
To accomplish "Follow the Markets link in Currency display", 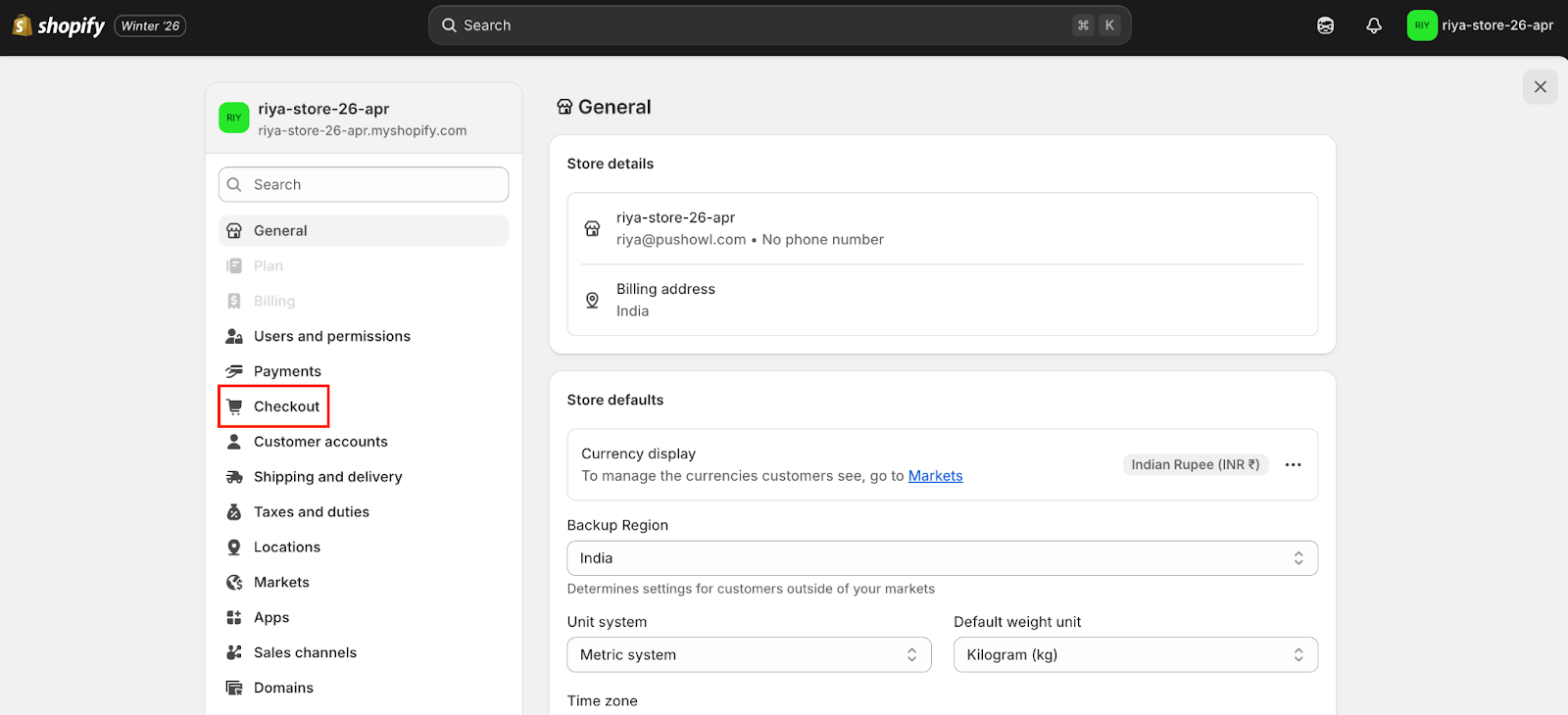I will (935, 476).
